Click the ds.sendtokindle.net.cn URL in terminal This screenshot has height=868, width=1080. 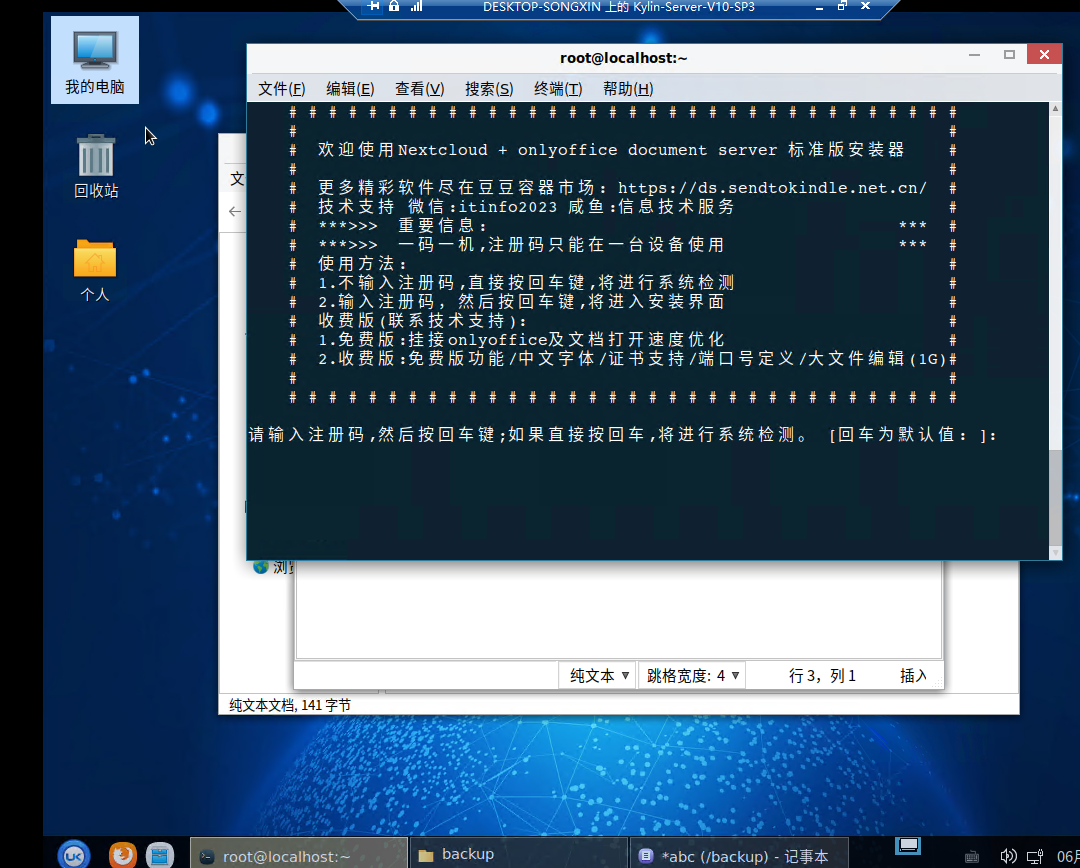coord(772,187)
